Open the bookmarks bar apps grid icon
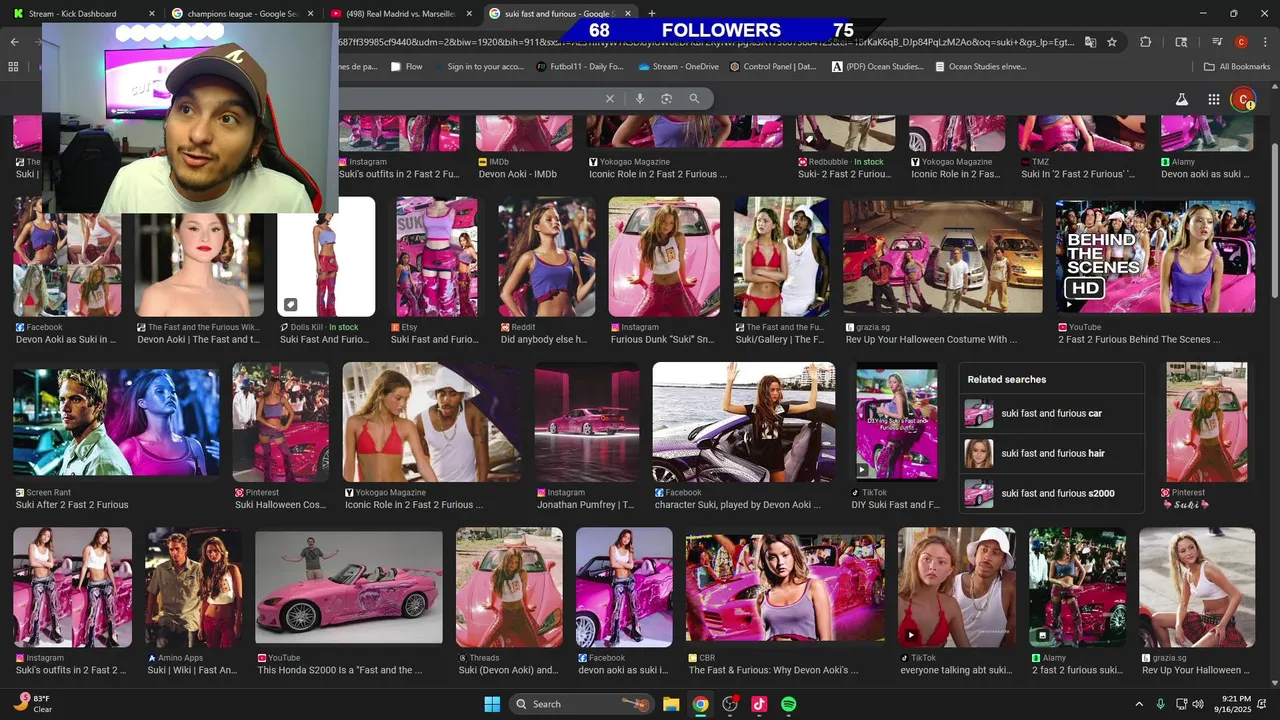Viewport: 1280px width, 720px height. pyautogui.click(x=13, y=67)
